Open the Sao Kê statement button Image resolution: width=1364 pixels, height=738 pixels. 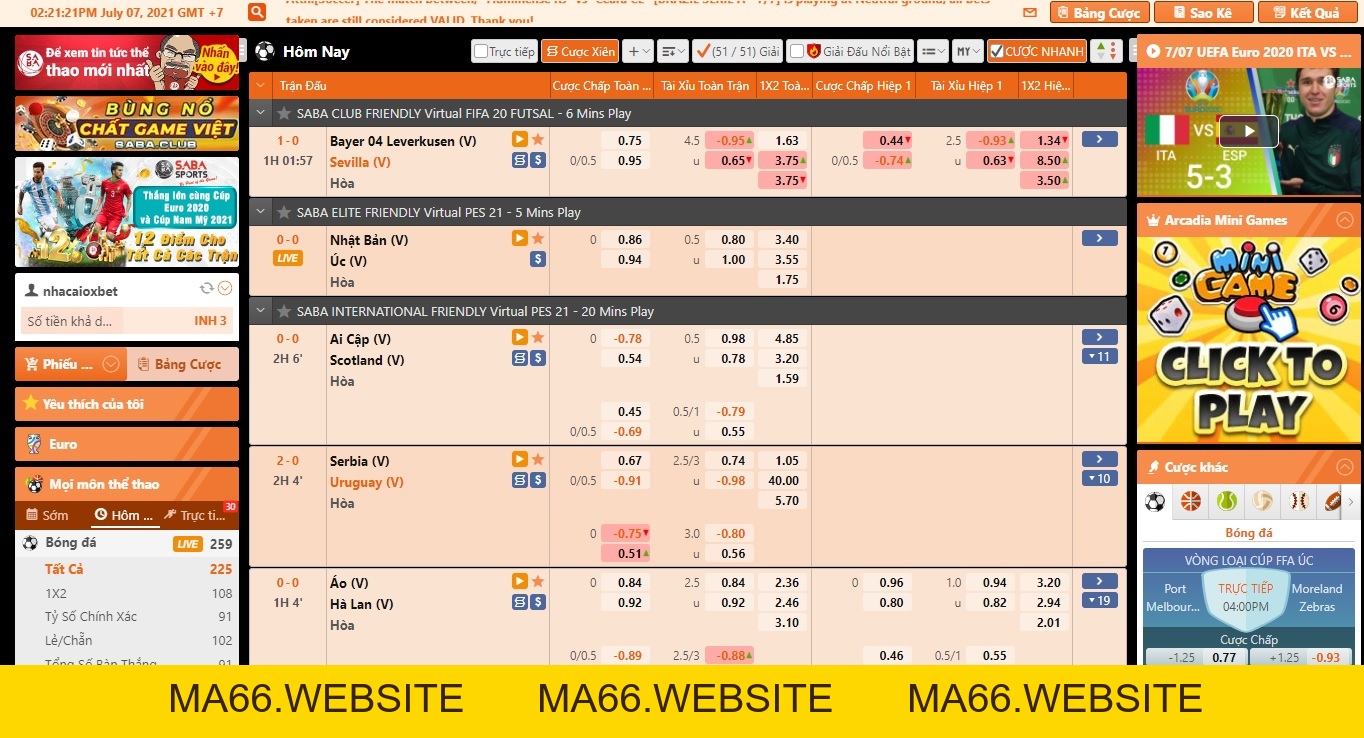[x=1203, y=13]
